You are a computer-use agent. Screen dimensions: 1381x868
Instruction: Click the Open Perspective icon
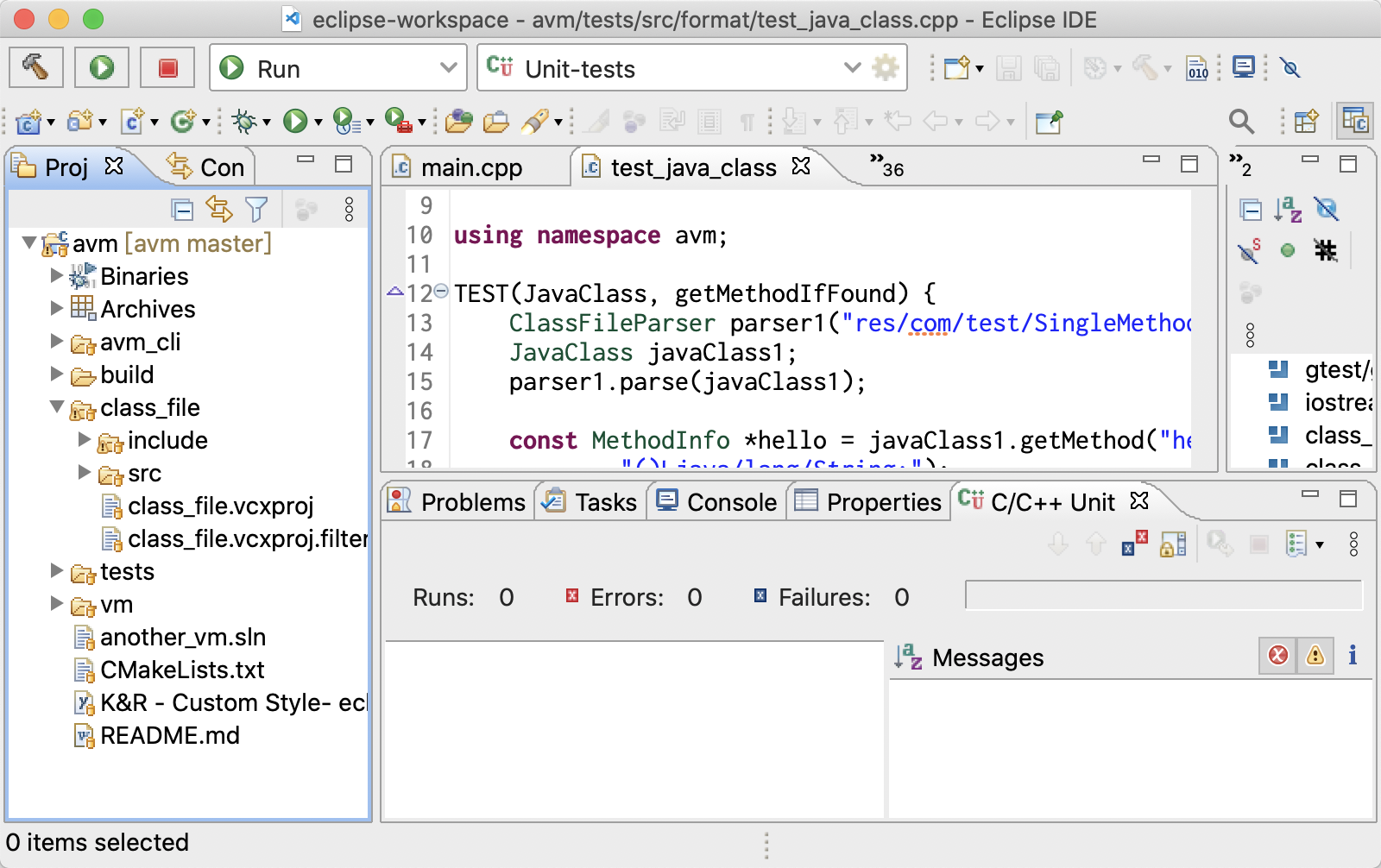pyautogui.click(x=1306, y=122)
